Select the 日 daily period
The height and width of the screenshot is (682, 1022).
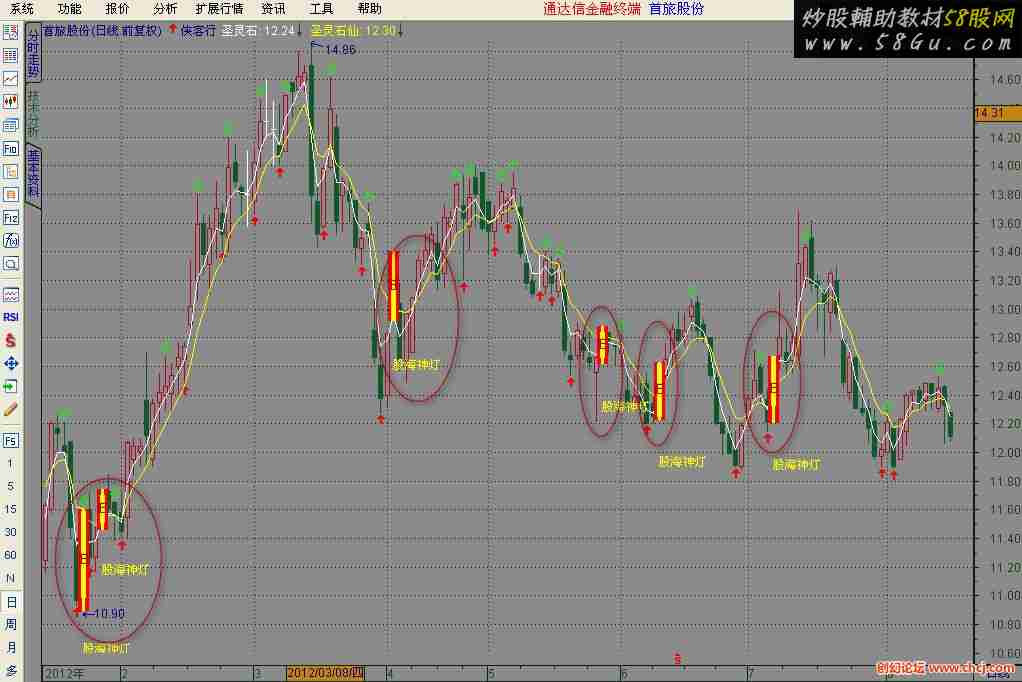click(11, 602)
